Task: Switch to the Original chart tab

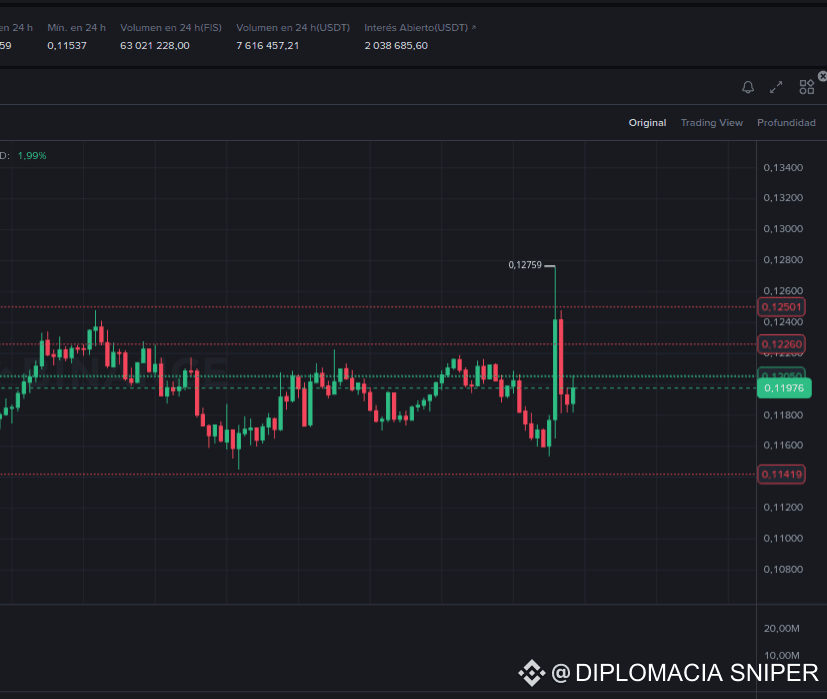Action: [x=647, y=122]
